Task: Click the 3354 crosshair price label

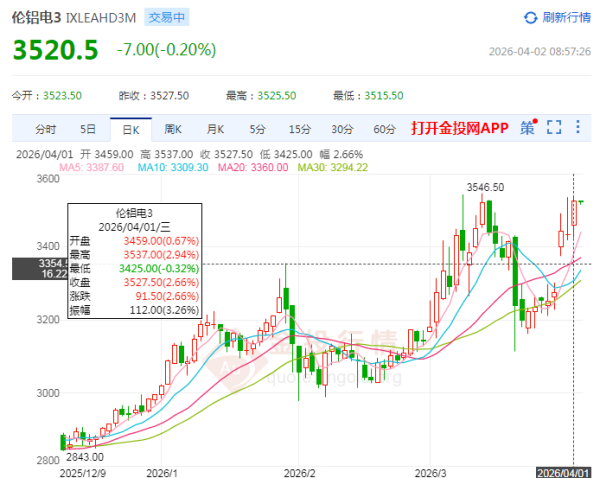Action: point(40,269)
